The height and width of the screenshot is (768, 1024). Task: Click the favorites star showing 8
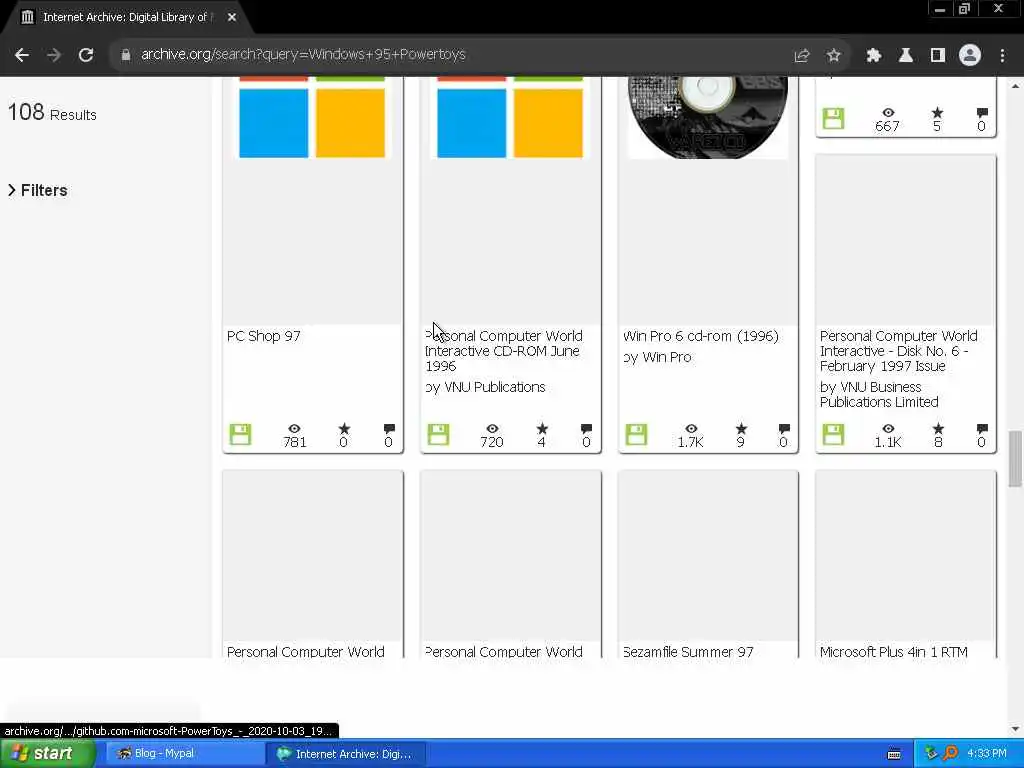tap(938, 428)
